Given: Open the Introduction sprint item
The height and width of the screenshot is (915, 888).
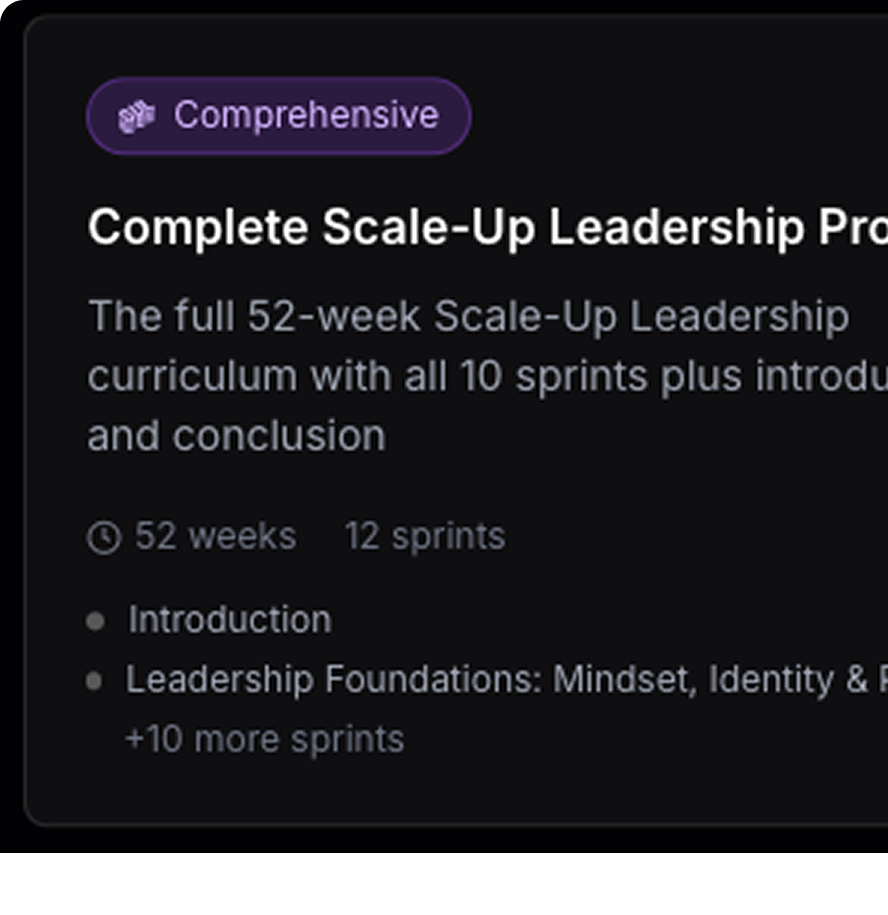Looking at the screenshot, I should click(x=229, y=620).
